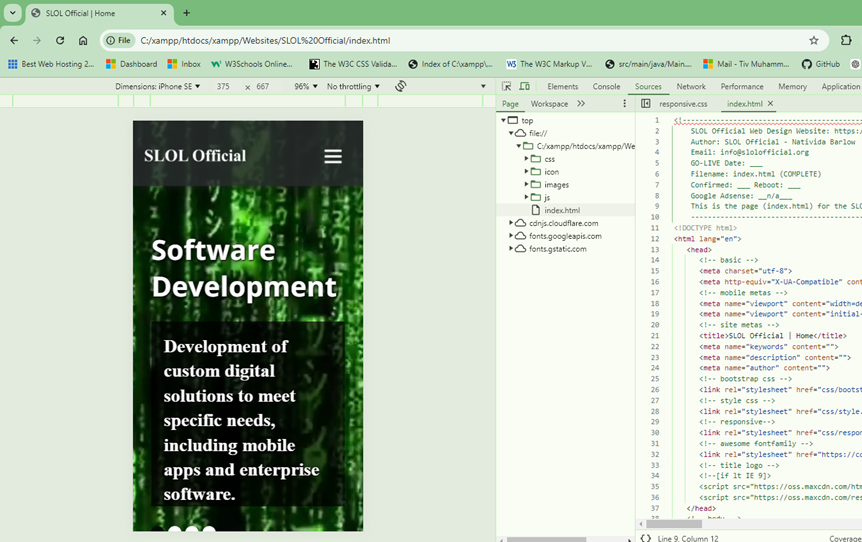Close the index.html editor tab
This screenshot has width=862, height=542.
click(770, 103)
